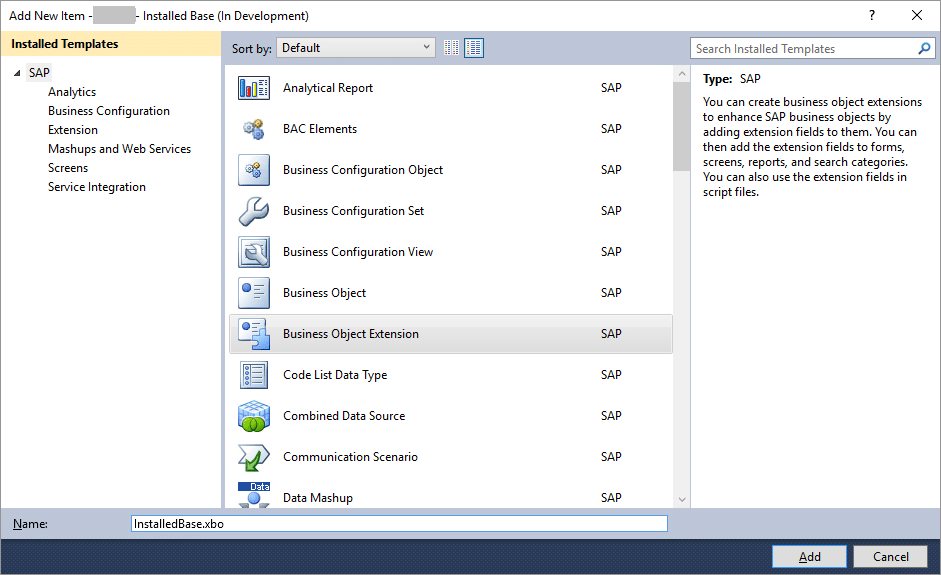
Task: Select the Analytical Report template icon
Action: (x=253, y=88)
